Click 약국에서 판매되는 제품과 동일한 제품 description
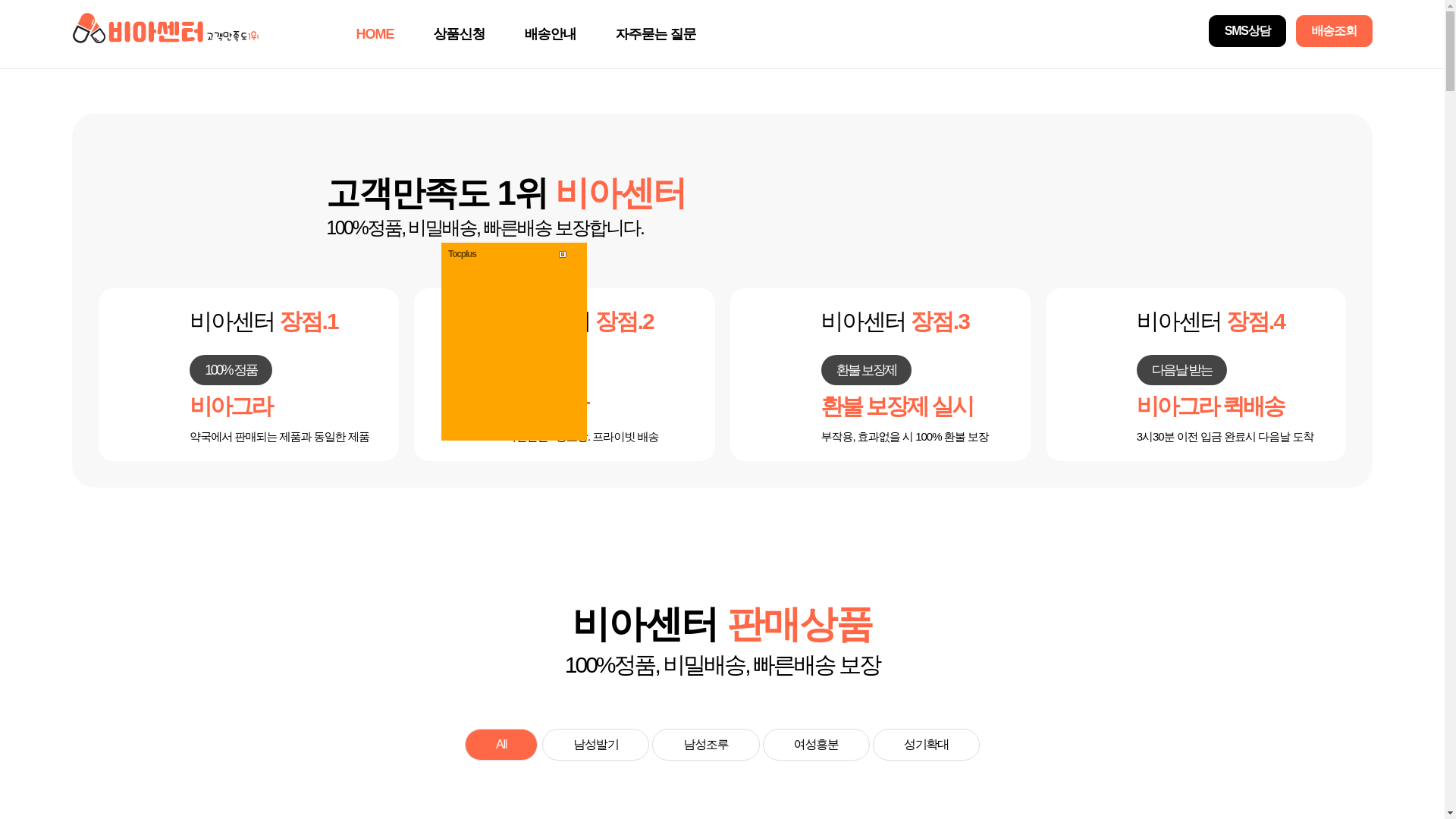Screen dimensions: 1456x819 279,437
